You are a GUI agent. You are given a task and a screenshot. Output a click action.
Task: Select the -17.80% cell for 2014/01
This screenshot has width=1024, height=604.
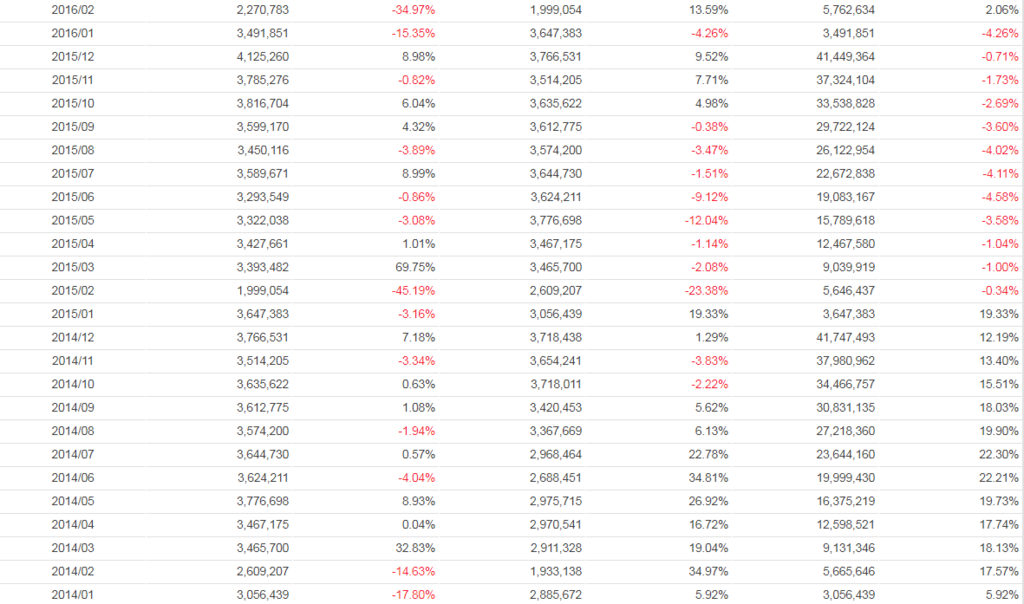click(414, 594)
